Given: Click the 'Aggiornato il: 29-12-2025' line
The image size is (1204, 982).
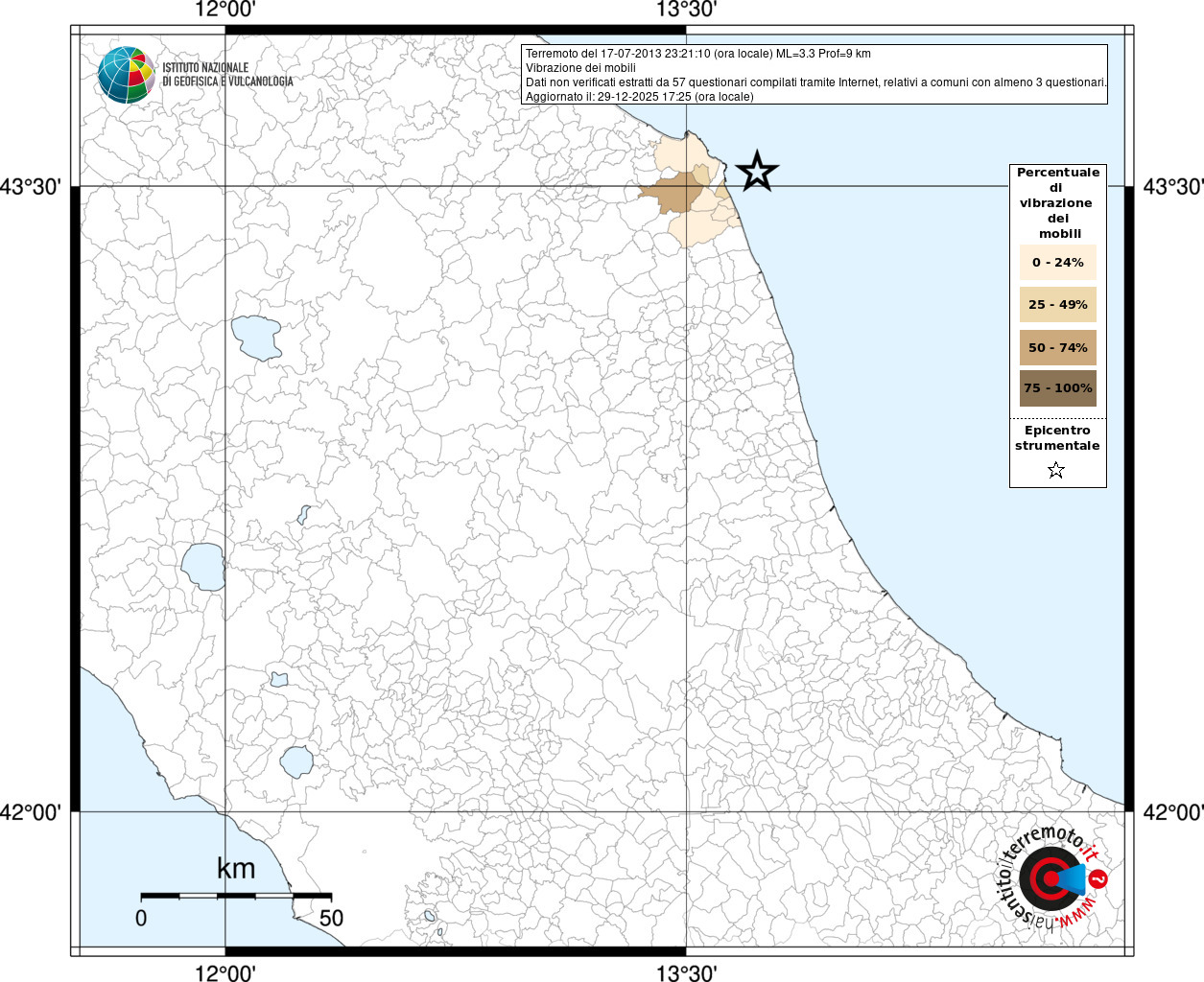Looking at the screenshot, I should (639, 97).
